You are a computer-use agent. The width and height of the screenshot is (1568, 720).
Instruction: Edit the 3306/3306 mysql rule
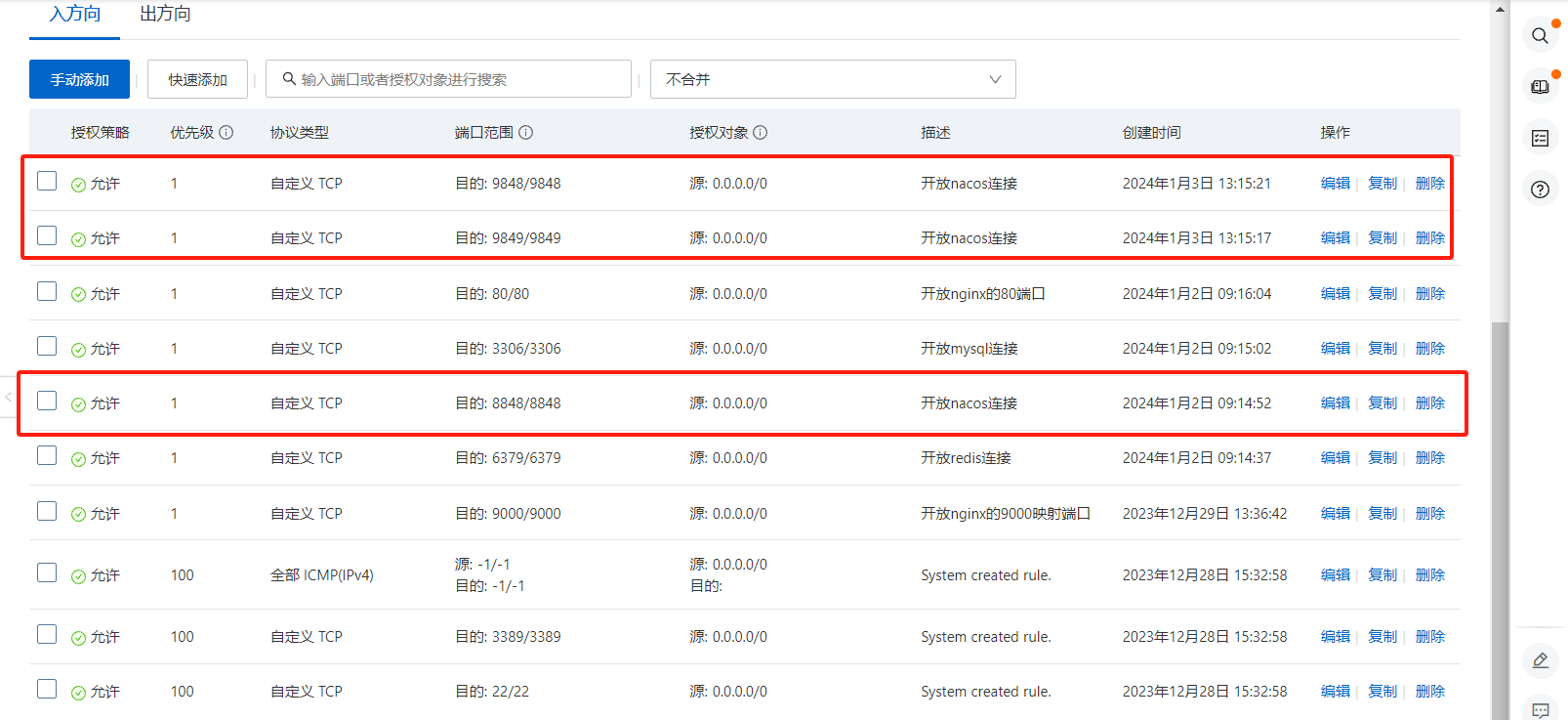click(x=1335, y=349)
